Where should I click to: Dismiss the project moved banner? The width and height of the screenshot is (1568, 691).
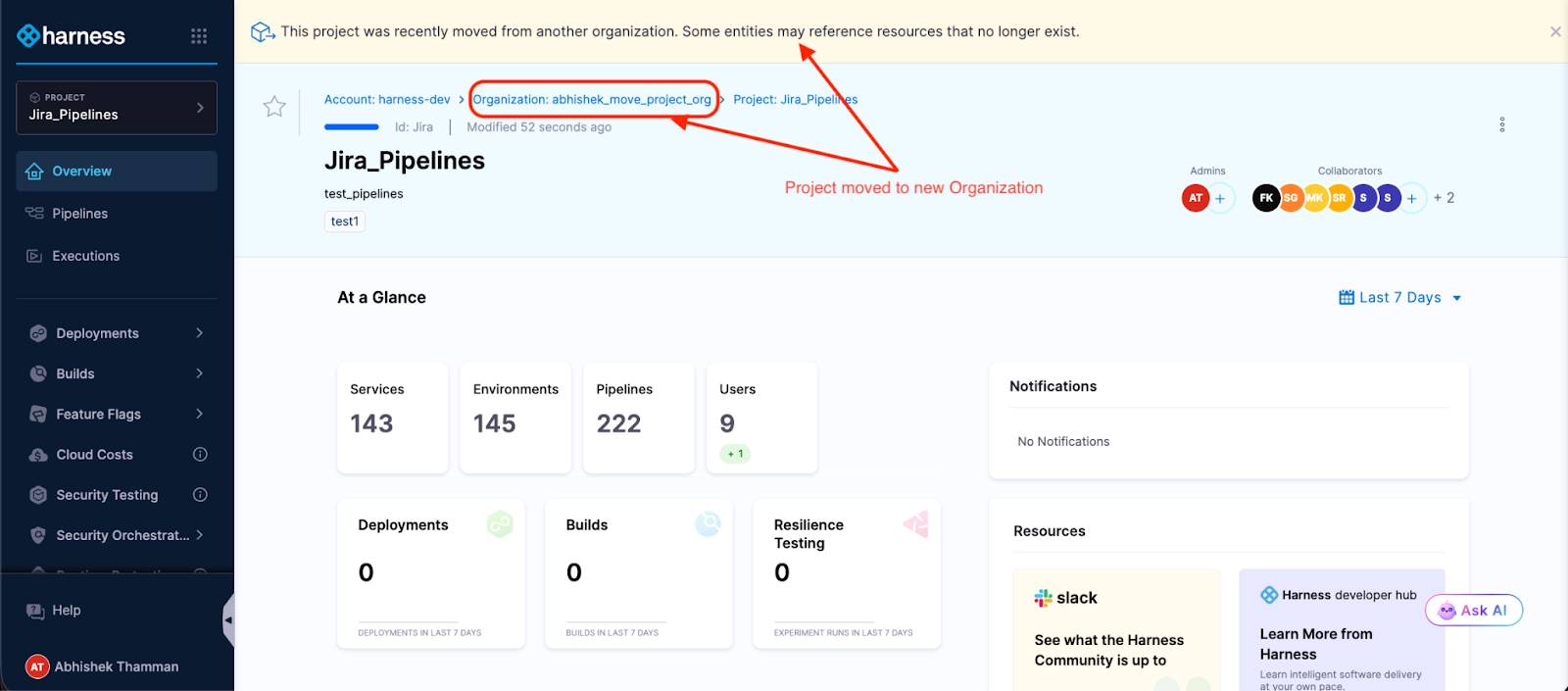click(1555, 31)
